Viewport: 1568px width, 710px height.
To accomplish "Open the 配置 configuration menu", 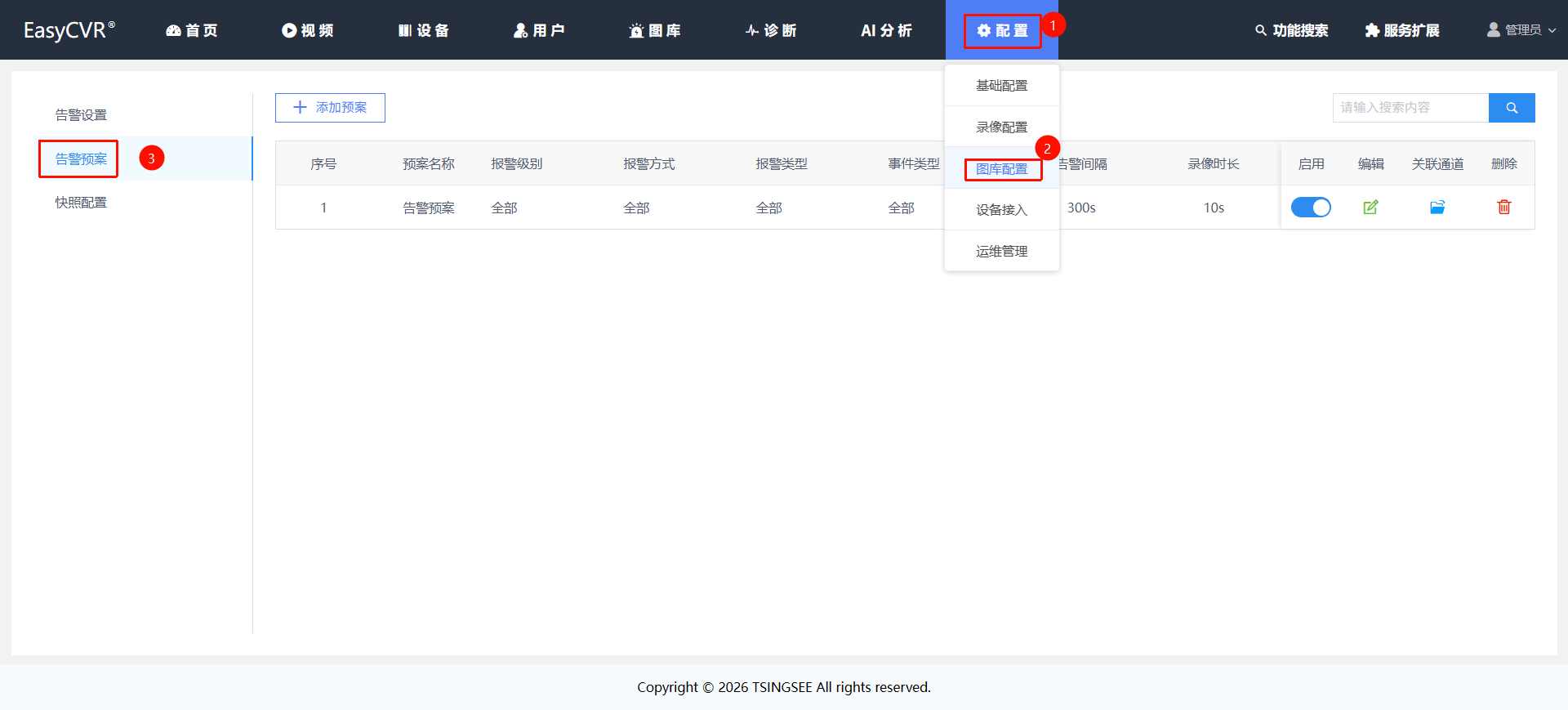I will click(x=1002, y=30).
